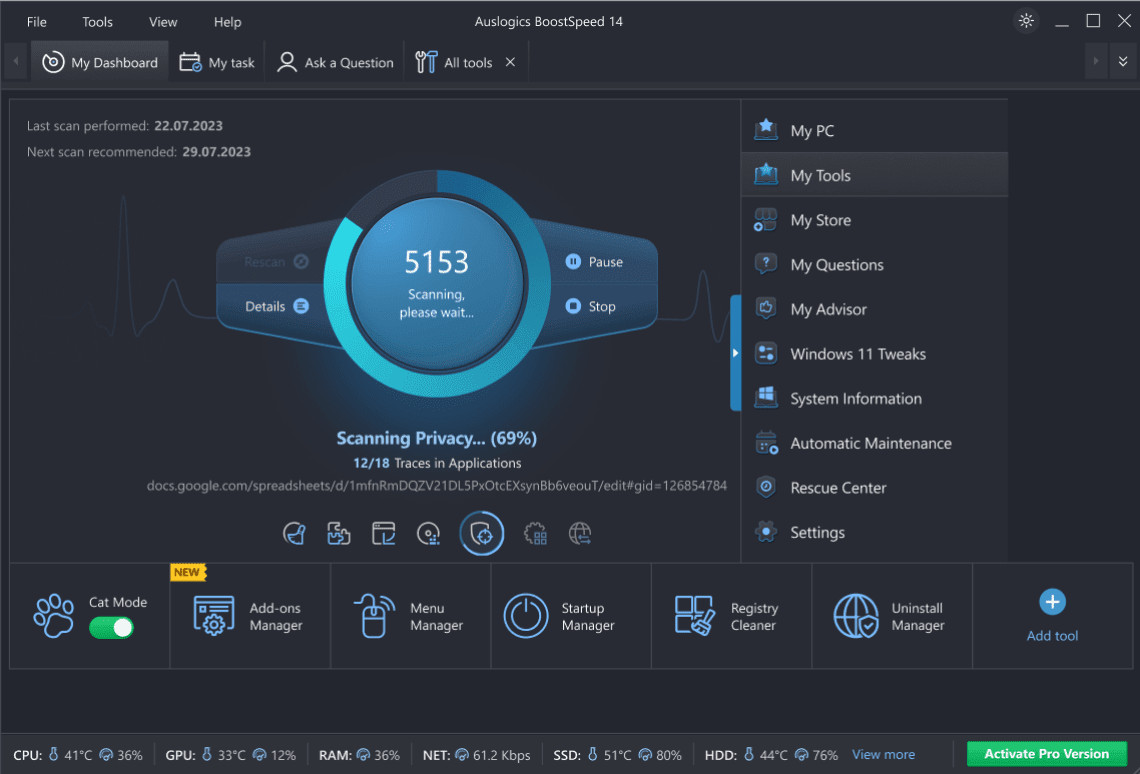Click the Cat Mode paw icon
This screenshot has height=774, width=1140.
54,616
